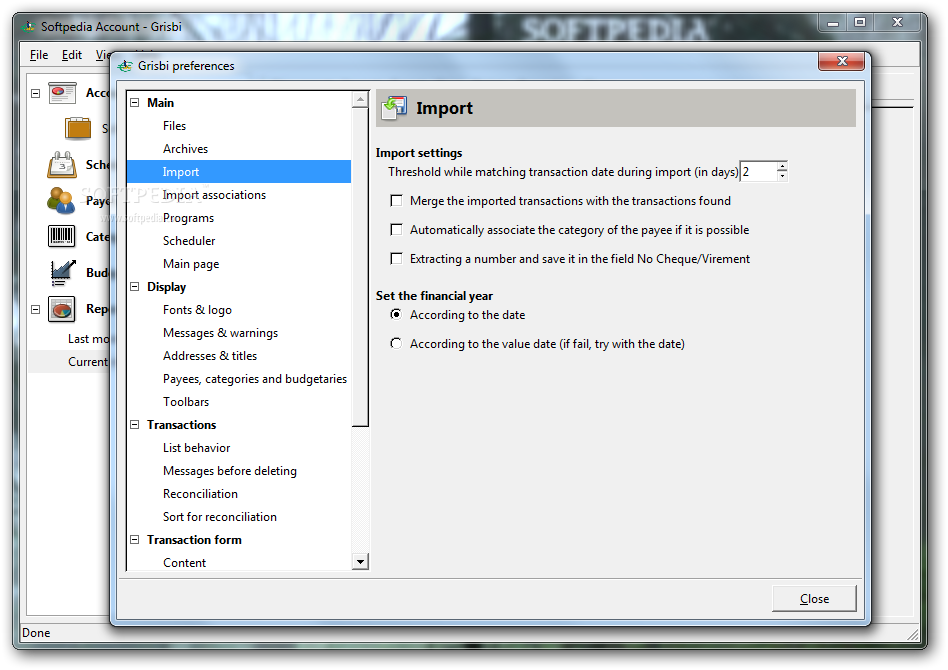Viewport: 948px width, 670px height.
Task: Select Reconciliation in preferences tree
Action: (201, 493)
